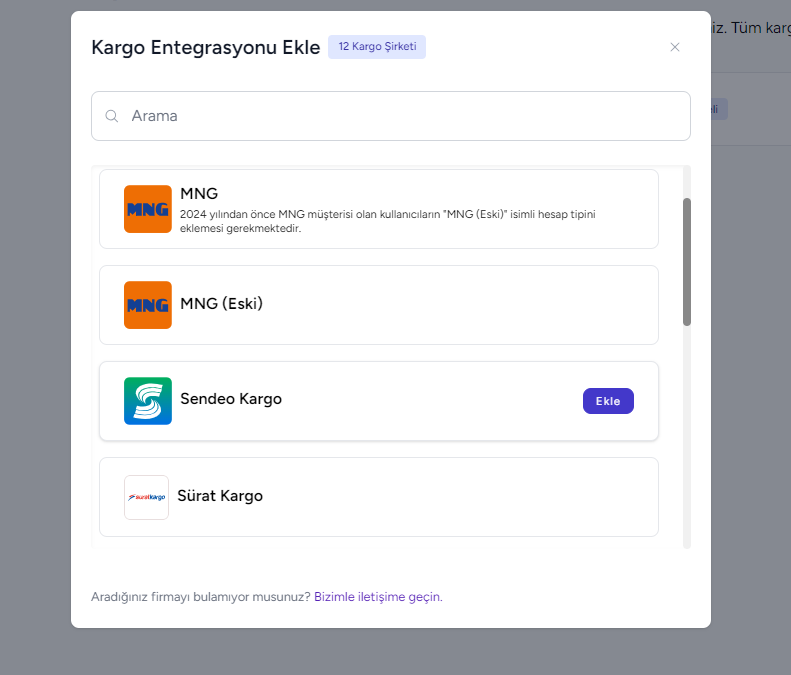The height and width of the screenshot is (675, 791).
Task: Click the magnifier icon in search box
Action: click(112, 116)
